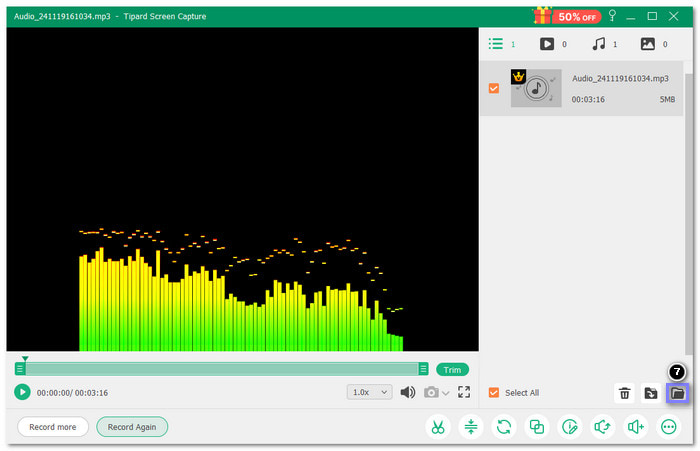Uncheck the Audio_241119161034.mp3 recording checkbox

click(493, 89)
